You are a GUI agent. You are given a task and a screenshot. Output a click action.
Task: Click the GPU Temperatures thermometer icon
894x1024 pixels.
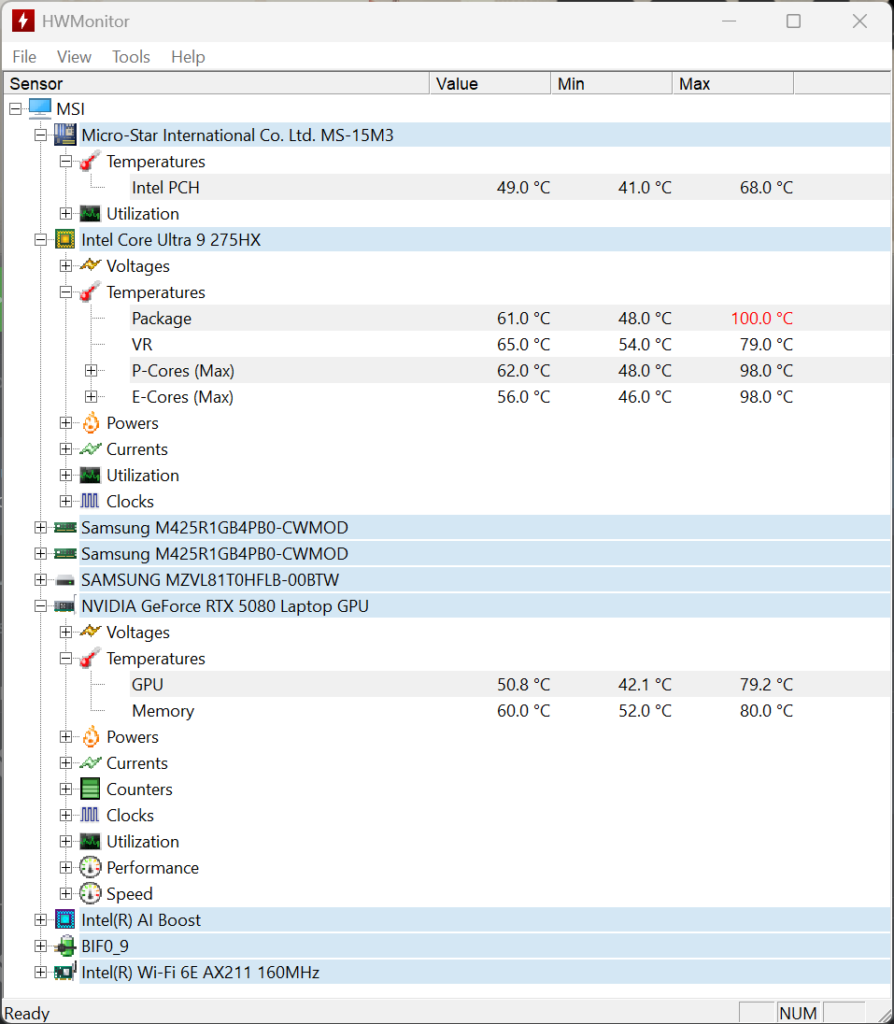(x=90, y=658)
